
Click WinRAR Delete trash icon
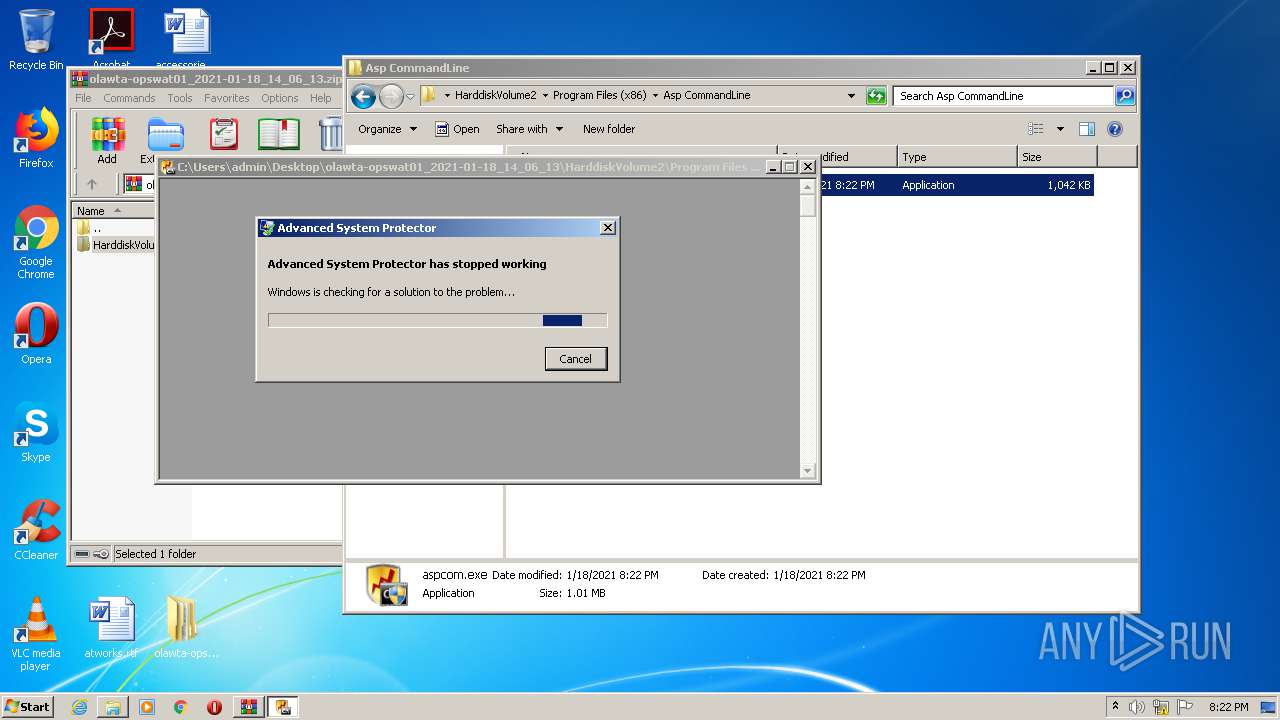tap(331, 134)
